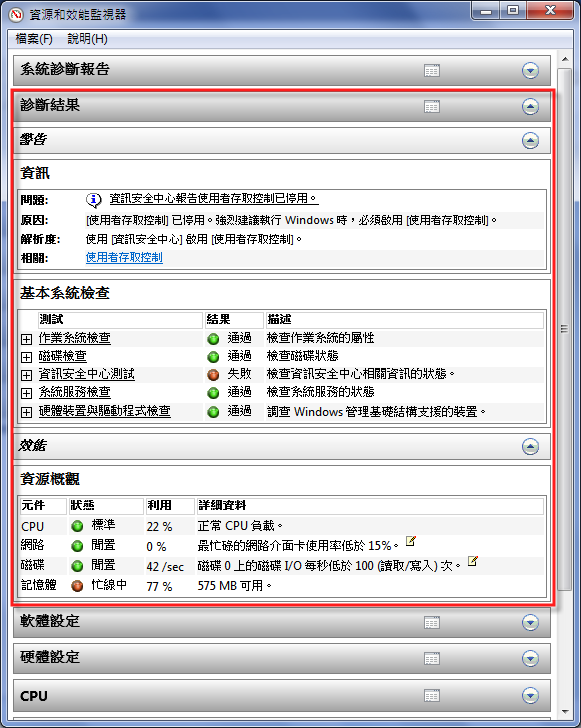The width and height of the screenshot is (581, 728).
Task: Click the 資源和效能監視器 title bar icon
Action: click(x=16, y=14)
